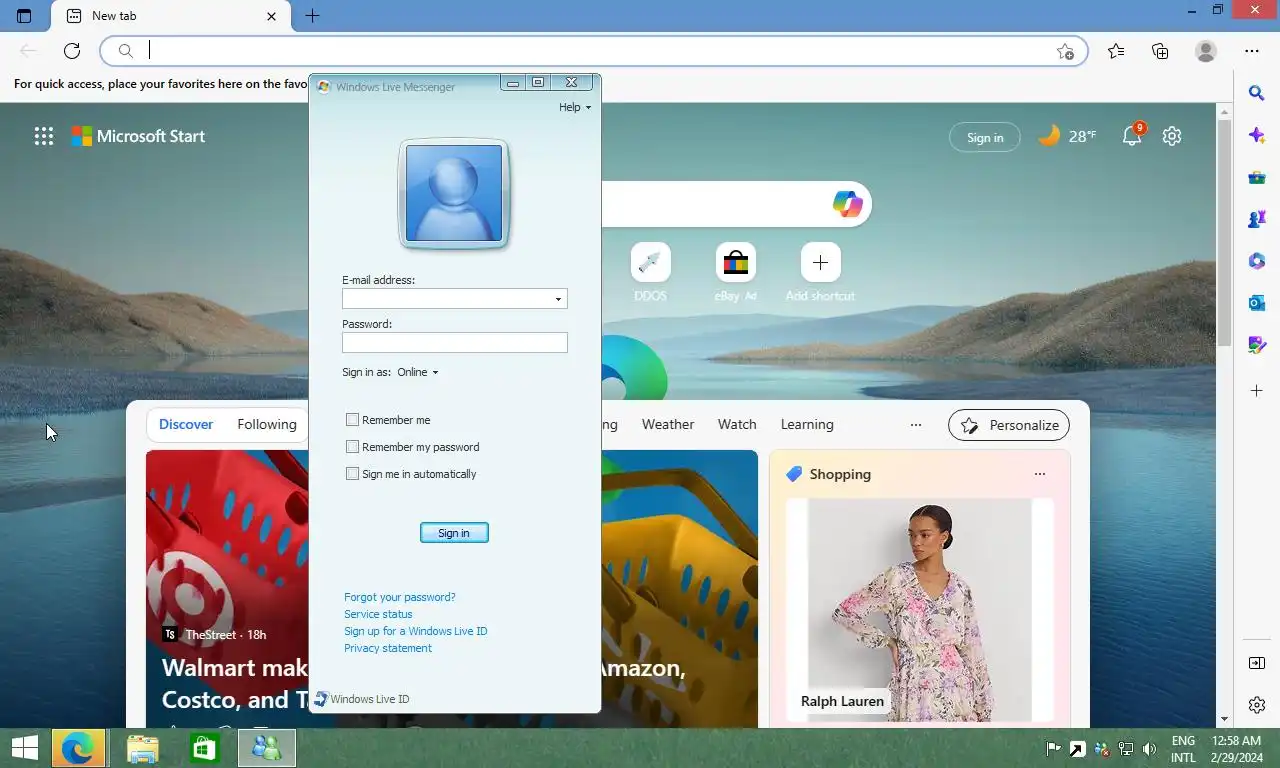Image resolution: width=1280 pixels, height=768 pixels.
Task: Open File Explorer from taskbar
Action: [x=142, y=748]
